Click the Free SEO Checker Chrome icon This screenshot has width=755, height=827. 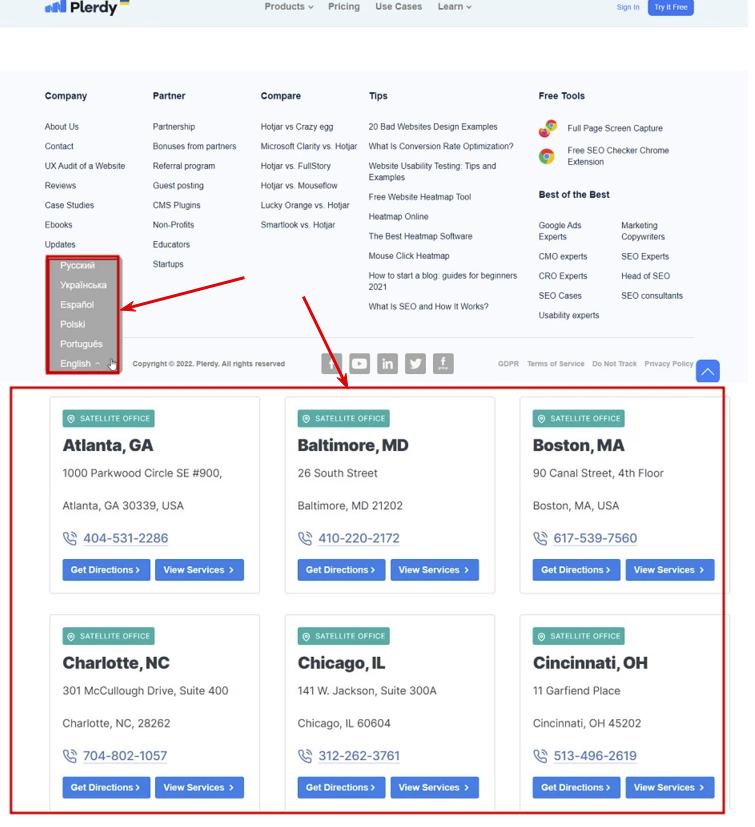click(547, 156)
